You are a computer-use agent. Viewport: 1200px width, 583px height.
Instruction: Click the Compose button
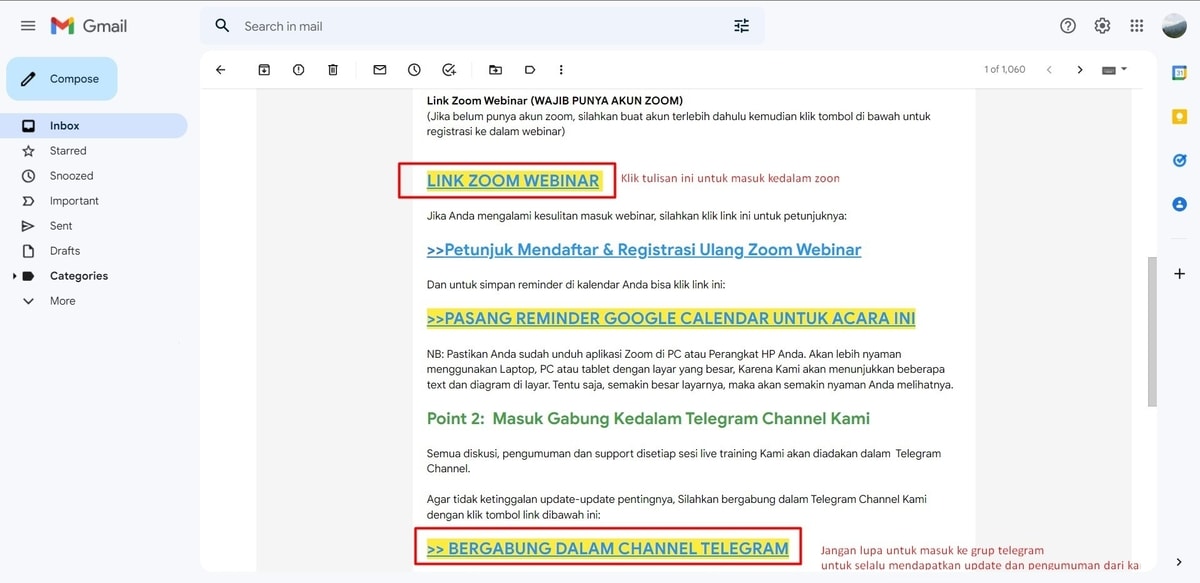(x=62, y=79)
